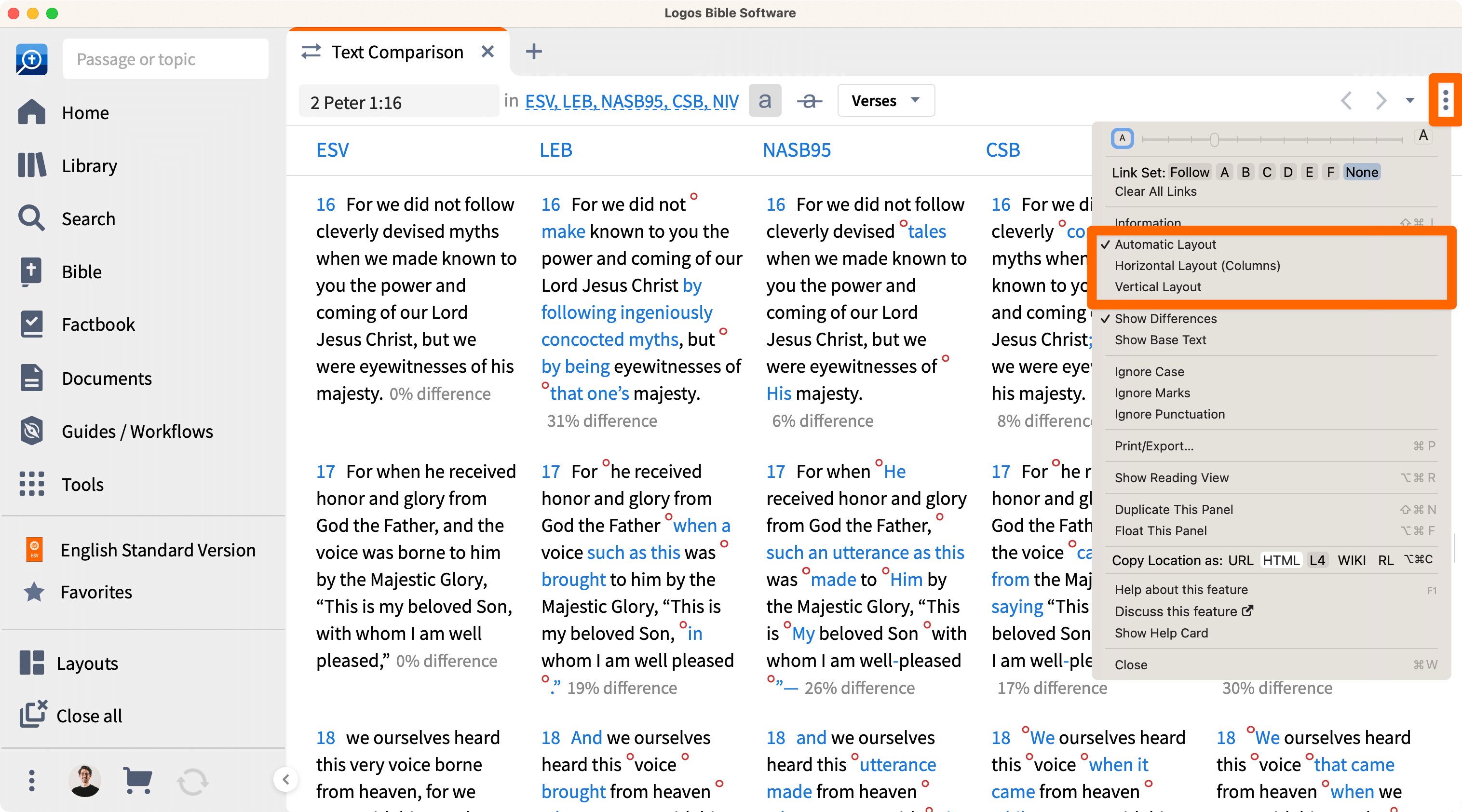
Task: Open the navigation history dropdown arrow
Action: [1410, 100]
